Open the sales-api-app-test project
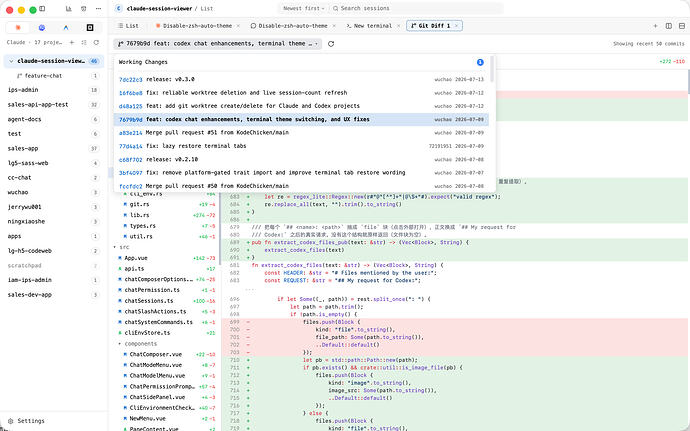690x431 pixels. point(54,105)
